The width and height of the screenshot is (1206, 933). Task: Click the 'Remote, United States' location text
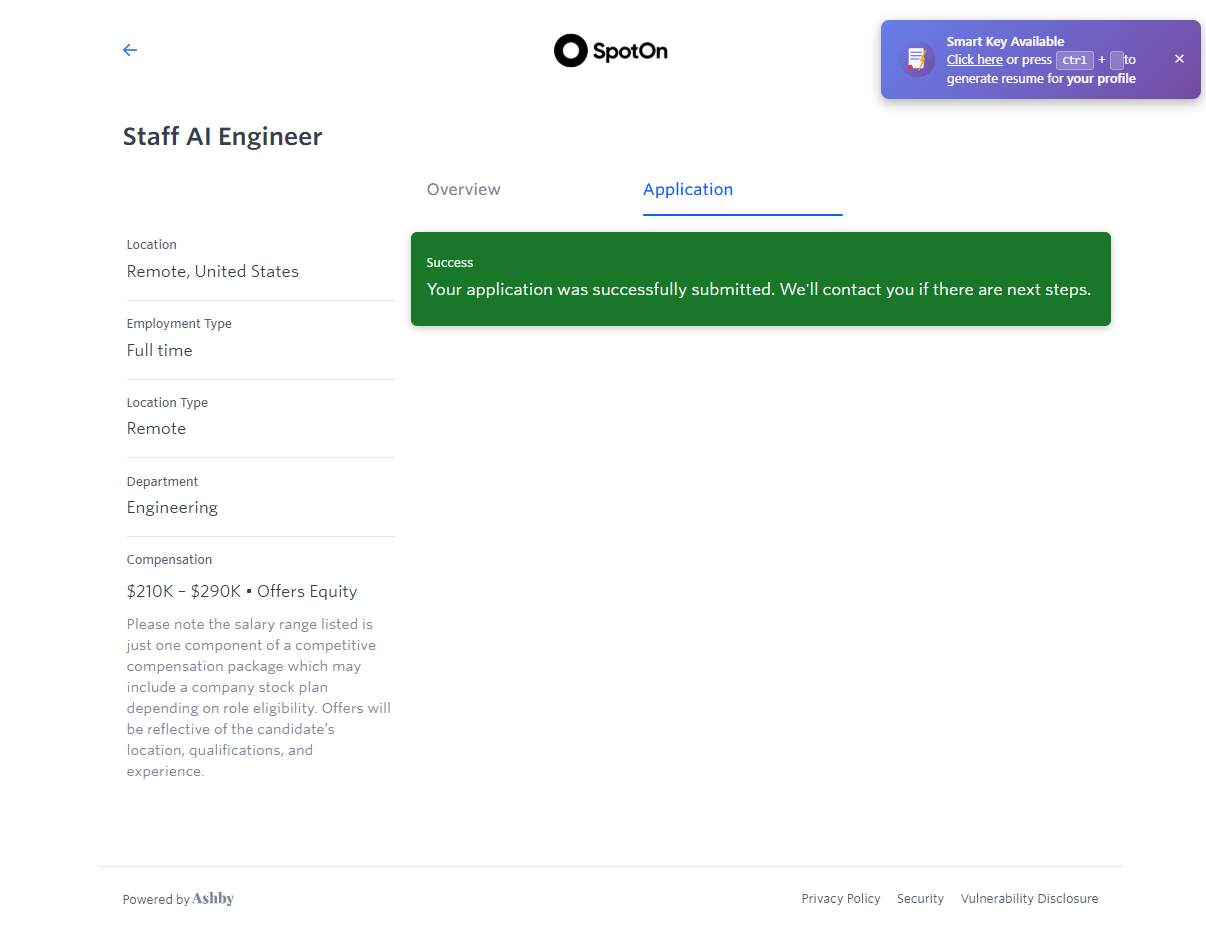point(212,272)
